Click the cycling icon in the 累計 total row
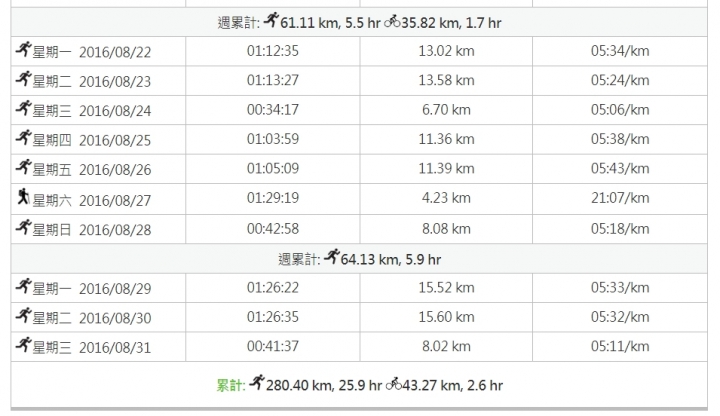 pyautogui.click(x=394, y=384)
